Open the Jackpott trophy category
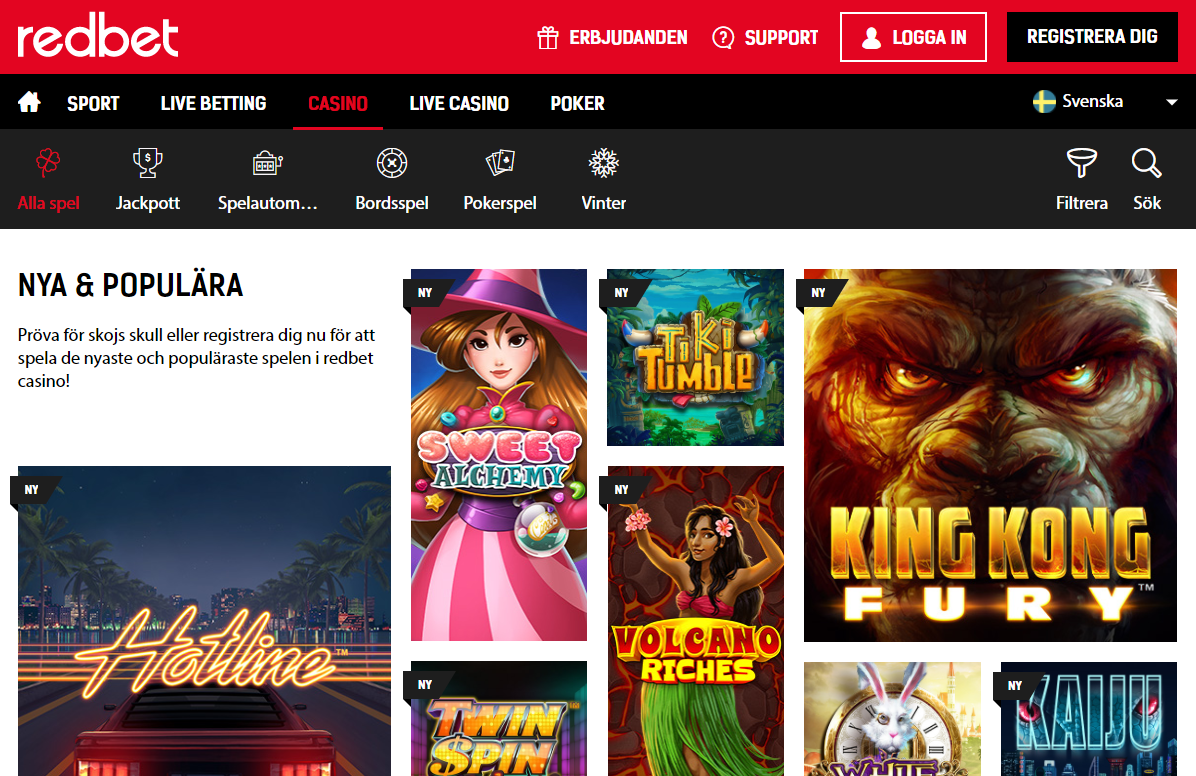The width and height of the screenshot is (1196, 776). (x=148, y=163)
